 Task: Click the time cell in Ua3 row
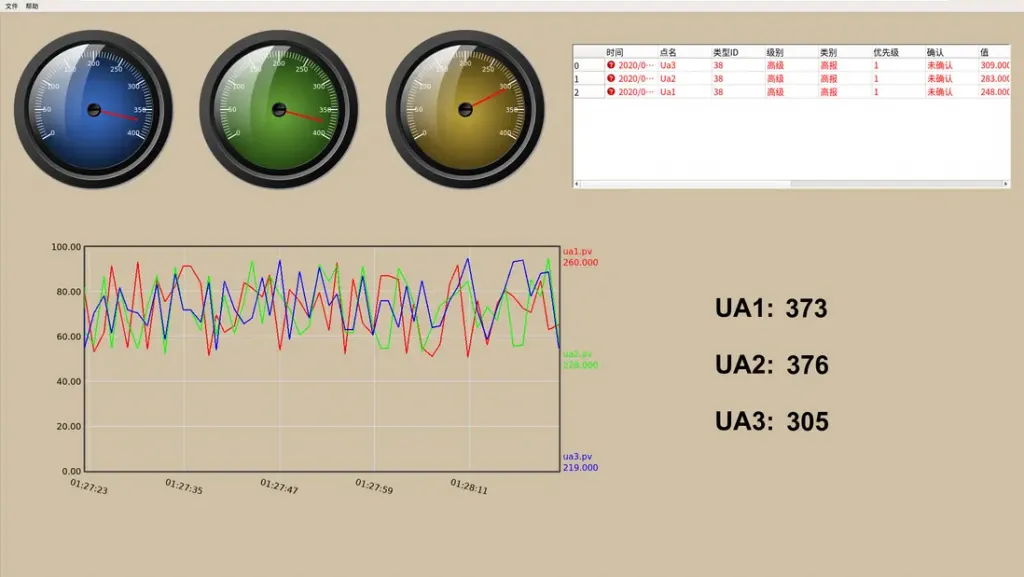tap(631, 65)
